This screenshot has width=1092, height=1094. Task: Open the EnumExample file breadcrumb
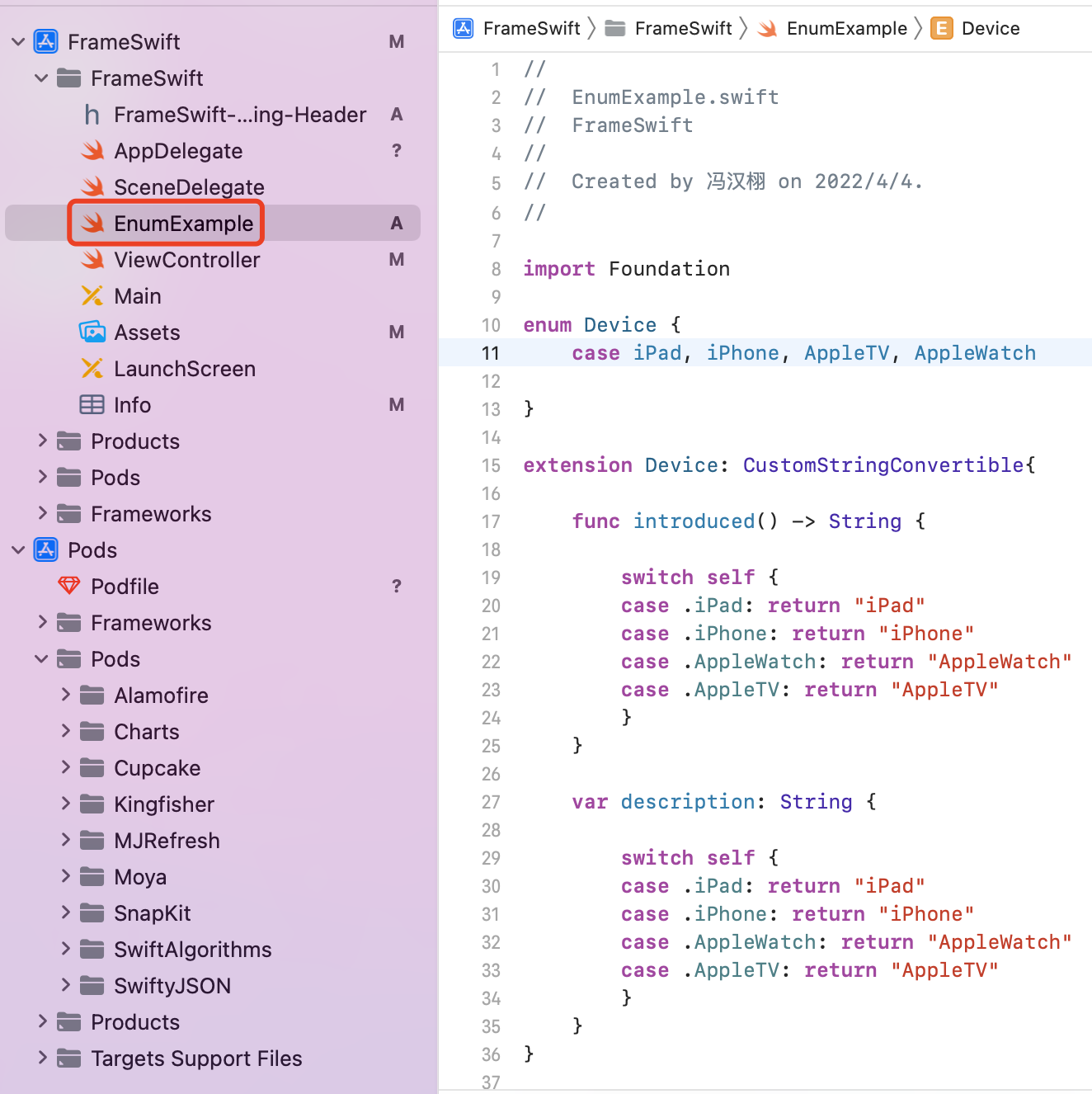(x=847, y=29)
